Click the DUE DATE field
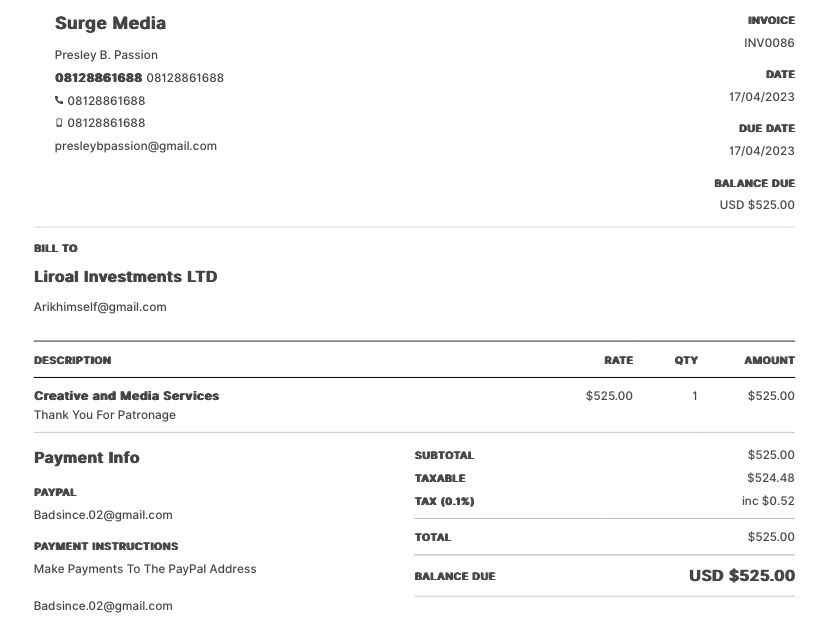Viewport: 828px width, 618px height. (x=765, y=128)
